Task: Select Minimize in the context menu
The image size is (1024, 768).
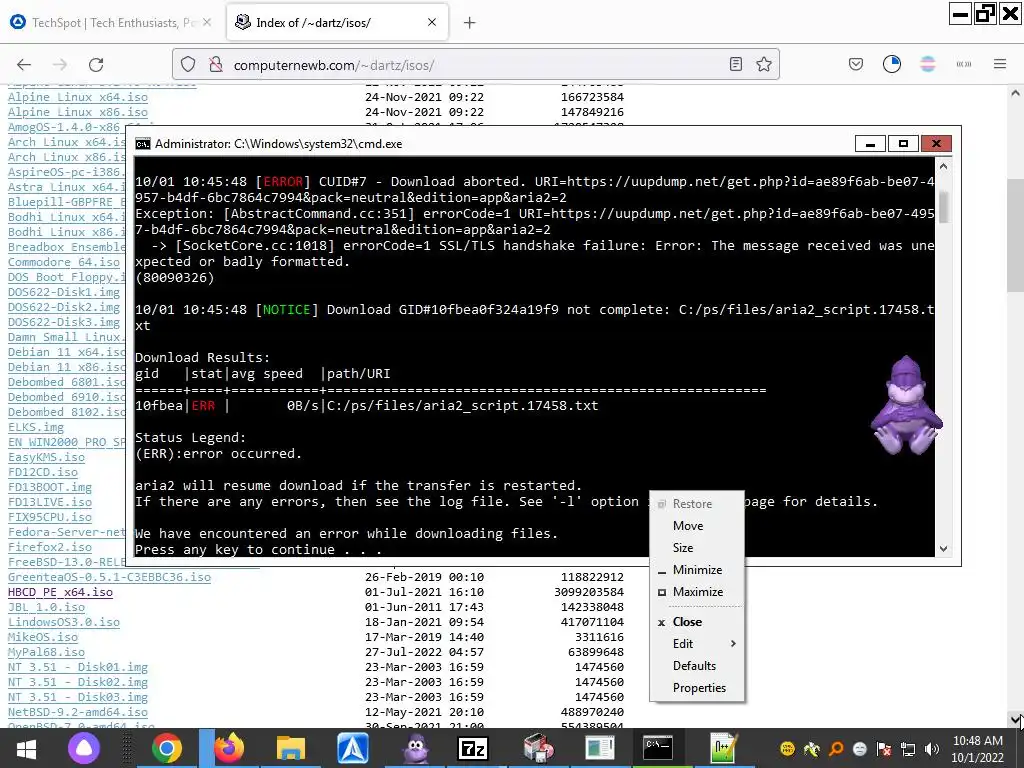Action: [697, 569]
